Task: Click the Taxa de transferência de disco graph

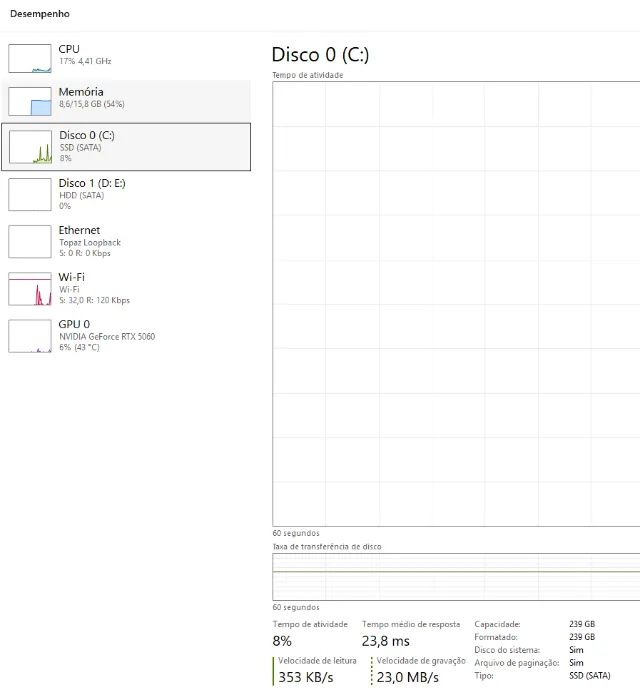Action: point(456,577)
